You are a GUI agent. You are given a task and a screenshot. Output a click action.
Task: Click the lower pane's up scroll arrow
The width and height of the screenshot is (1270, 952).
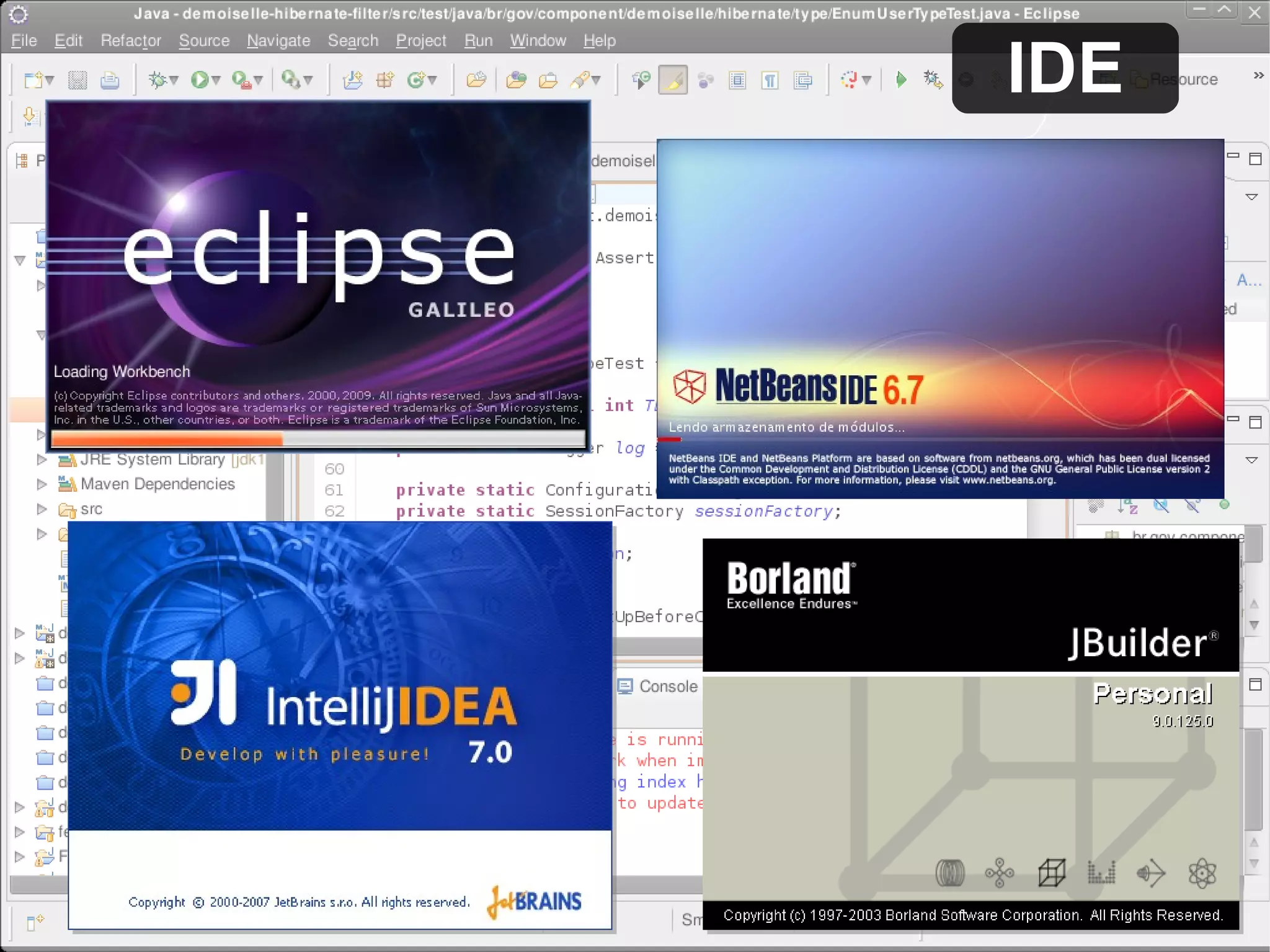click(x=1254, y=842)
